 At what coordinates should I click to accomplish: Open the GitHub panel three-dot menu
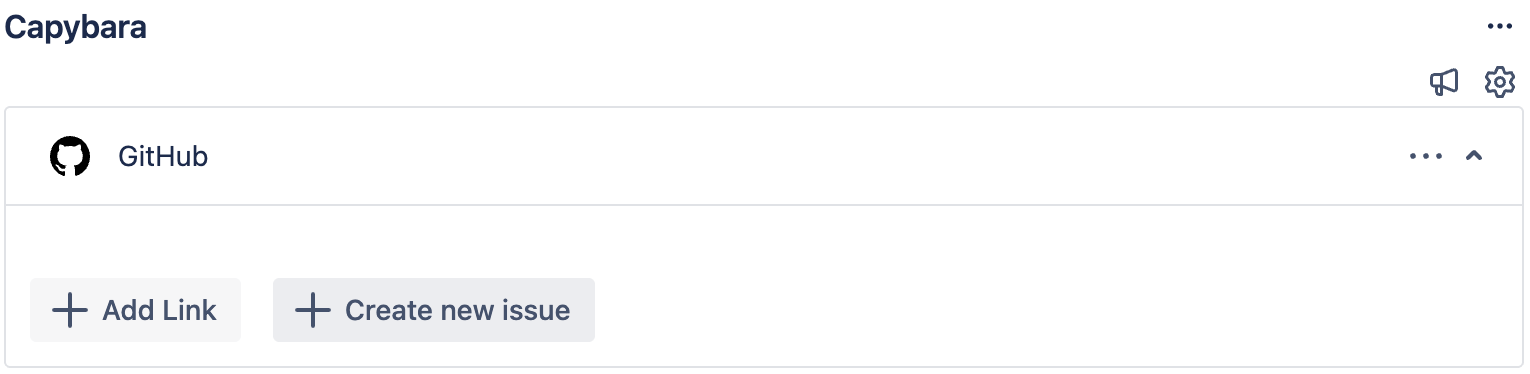(1425, 156)
